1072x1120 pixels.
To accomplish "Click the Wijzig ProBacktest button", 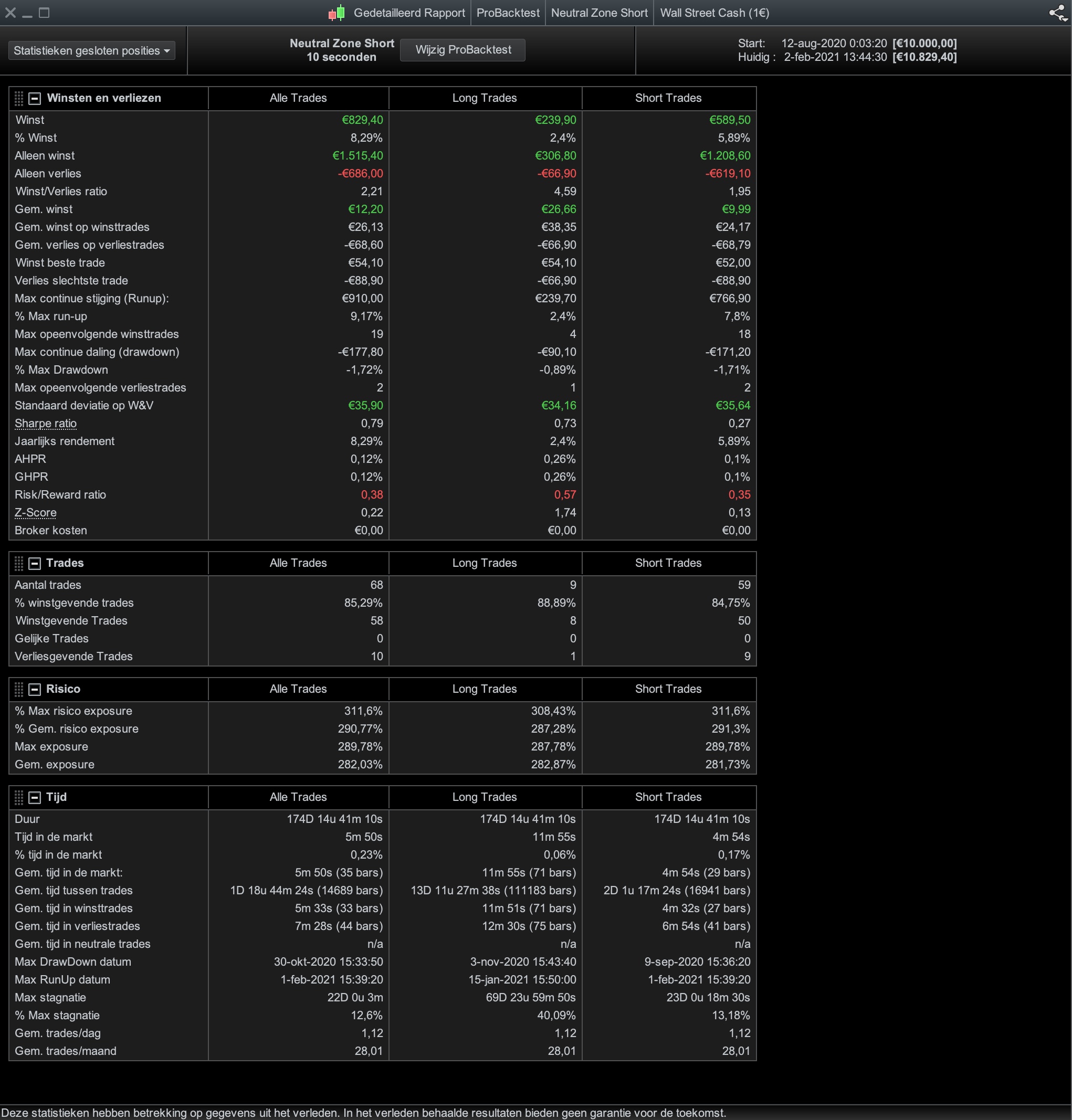I will tap(463, 50).
